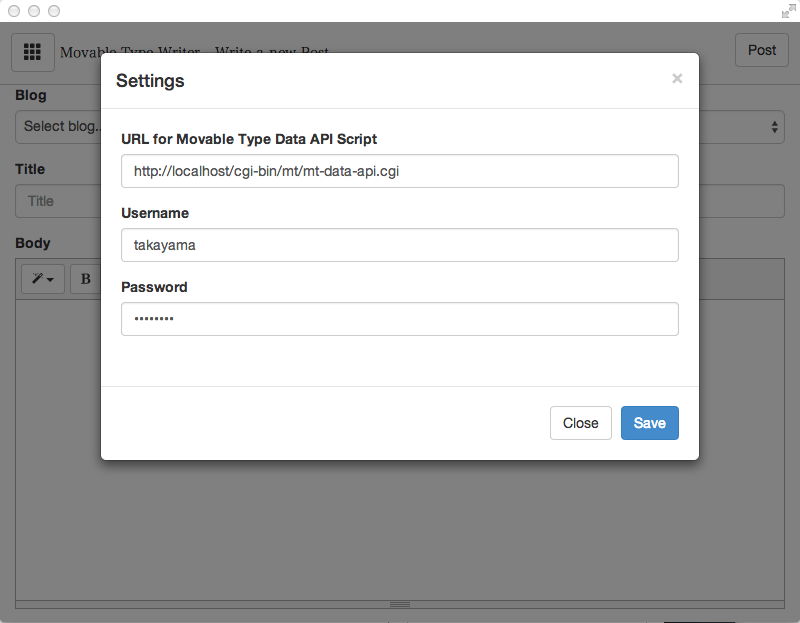Open the grid menu icon in the header
Screen dimensions: 800x623
pyautogui.click(x=33, y=52)
